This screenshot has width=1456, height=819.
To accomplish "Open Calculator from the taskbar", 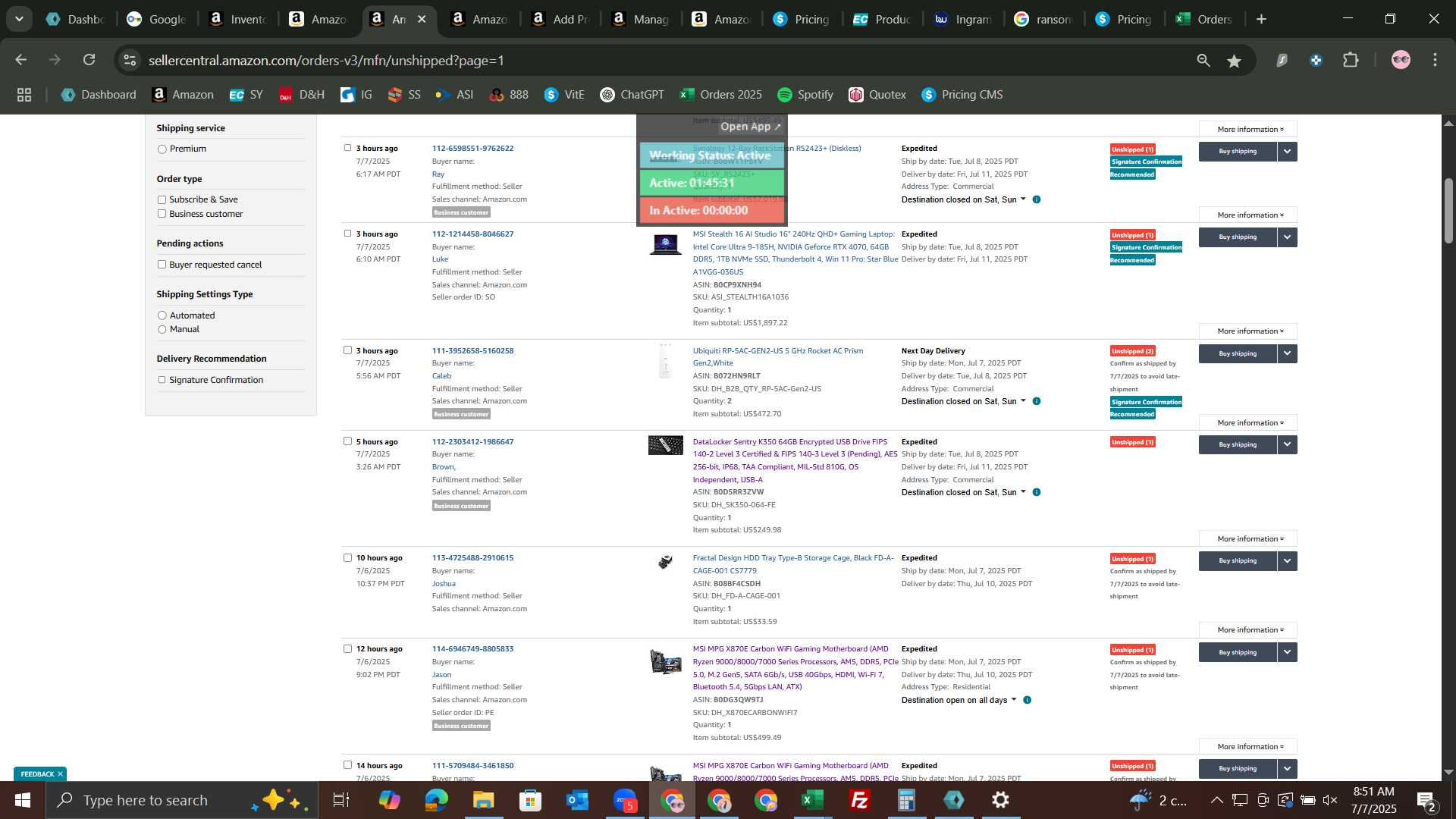I will 906,800.
